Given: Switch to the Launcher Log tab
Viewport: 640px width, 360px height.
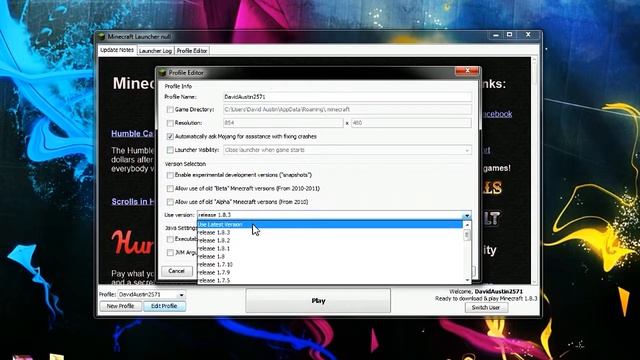Looking at the screenshot, I should pyautogui.click(x=155, y=51).
